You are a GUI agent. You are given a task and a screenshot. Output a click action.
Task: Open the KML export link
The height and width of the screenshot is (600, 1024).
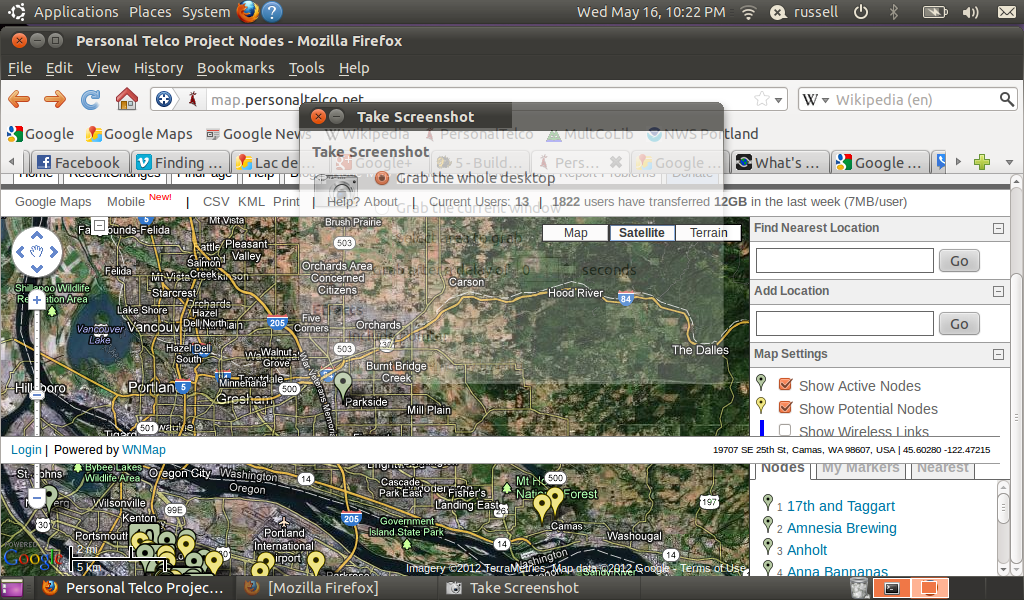pyautogui.click(x=251, y=202)
